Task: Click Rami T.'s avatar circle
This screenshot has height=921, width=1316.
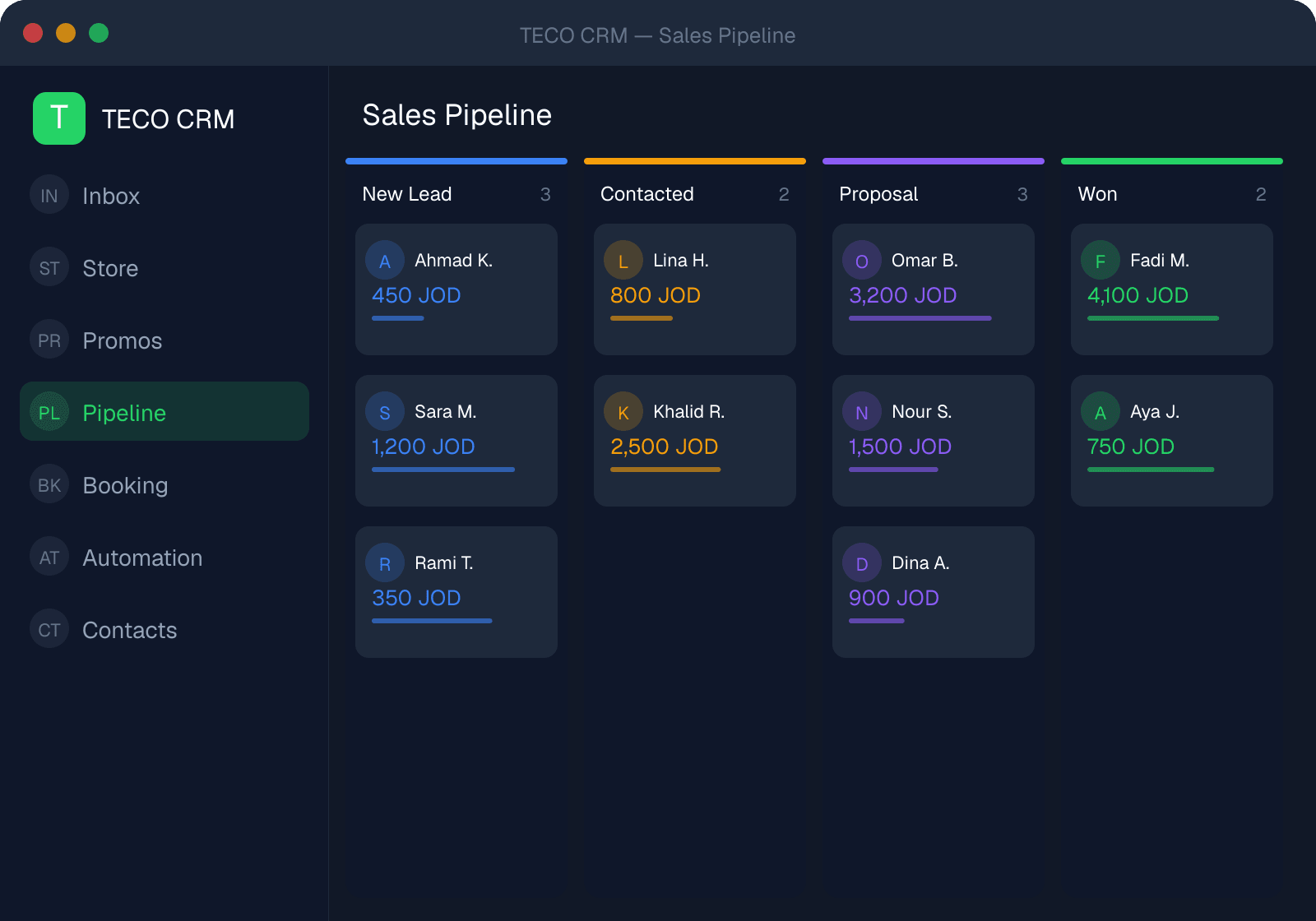Action: 385,563
